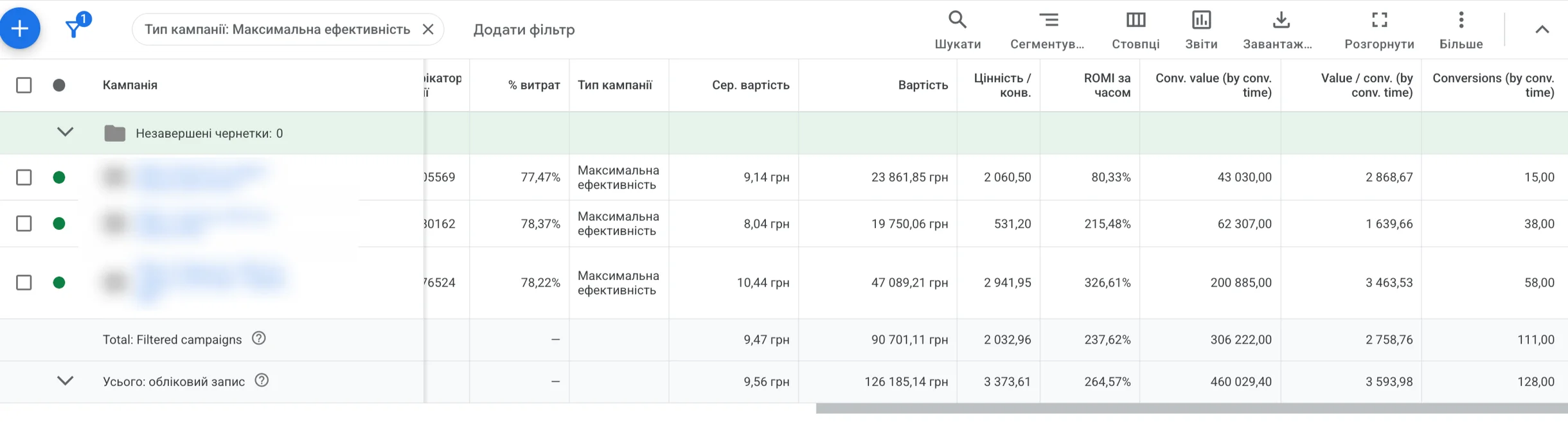Expand Незавершені чернетки chevron
The height and width of the screenshot is (431, 1568).
point(65,132)
